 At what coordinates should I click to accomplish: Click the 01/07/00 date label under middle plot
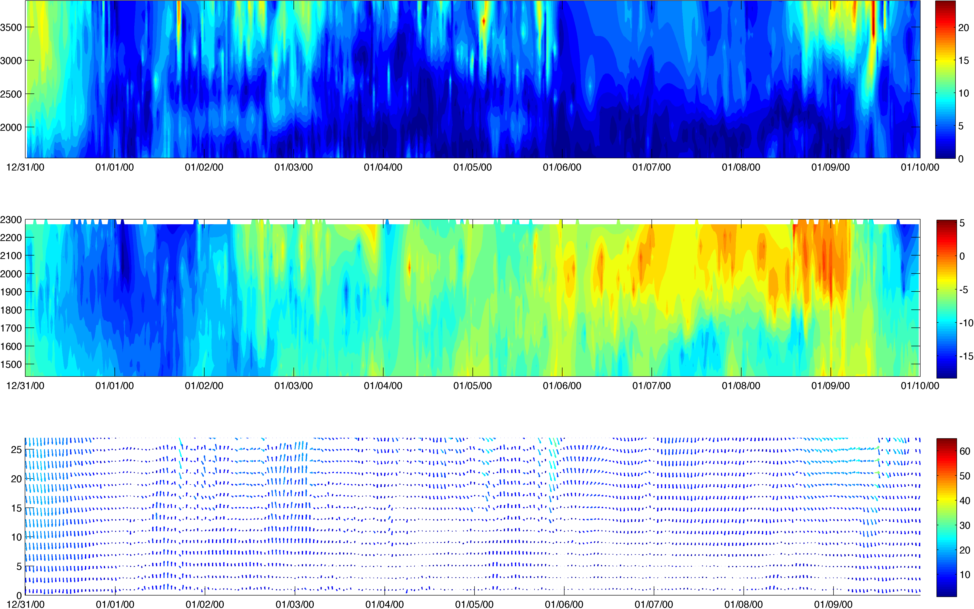(652, 386)
